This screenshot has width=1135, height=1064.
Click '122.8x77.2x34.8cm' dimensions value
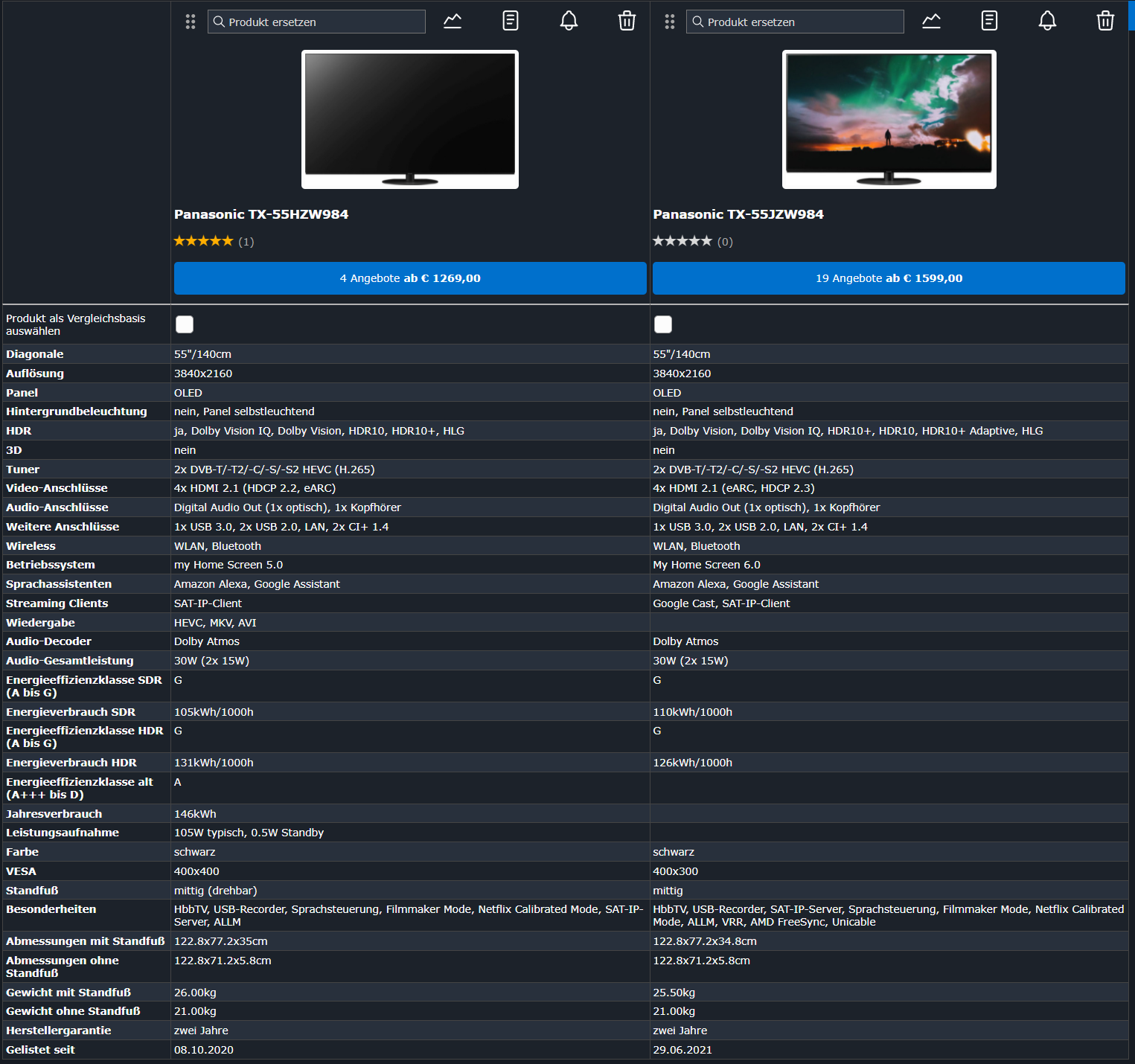pyautogui.click(x=705, y=941)
